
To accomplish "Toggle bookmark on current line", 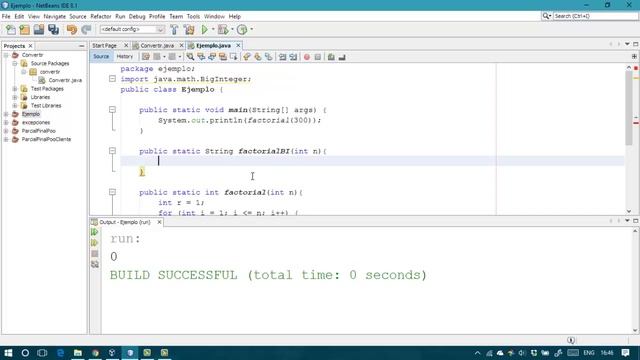I will tap(269, 57).
